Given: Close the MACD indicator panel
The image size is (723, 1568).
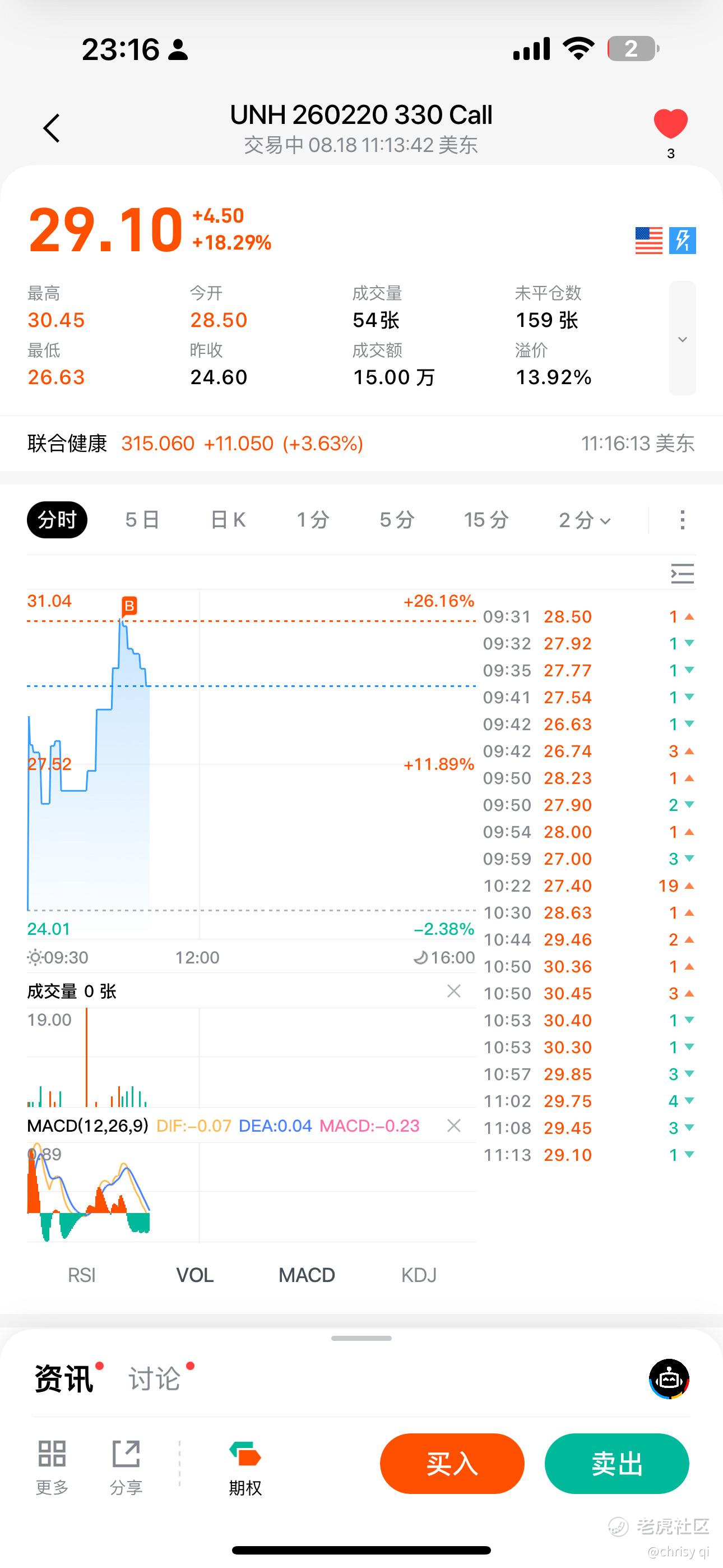Looking at the screenshot, I should click(453, 1126).
